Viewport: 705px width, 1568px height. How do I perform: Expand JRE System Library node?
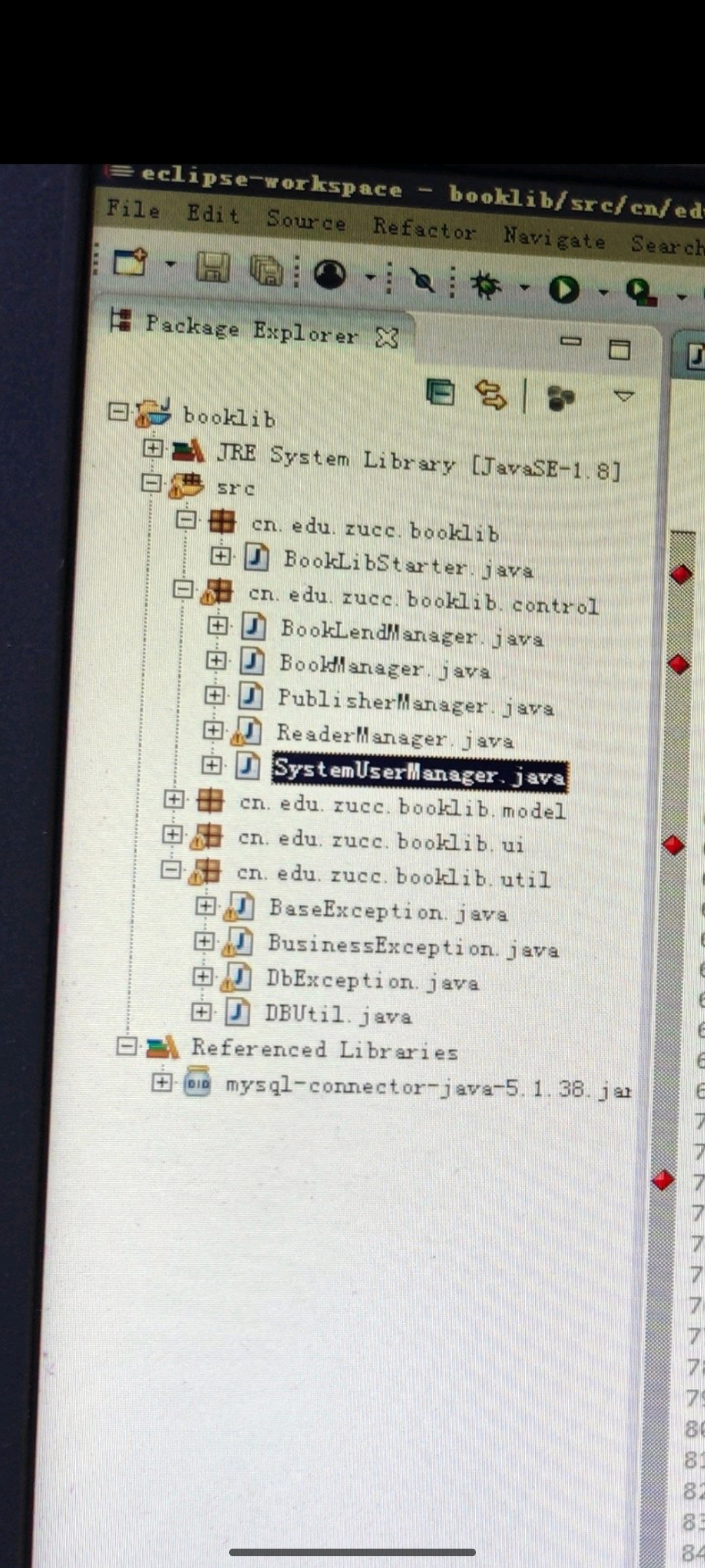[x=153, y=449]
